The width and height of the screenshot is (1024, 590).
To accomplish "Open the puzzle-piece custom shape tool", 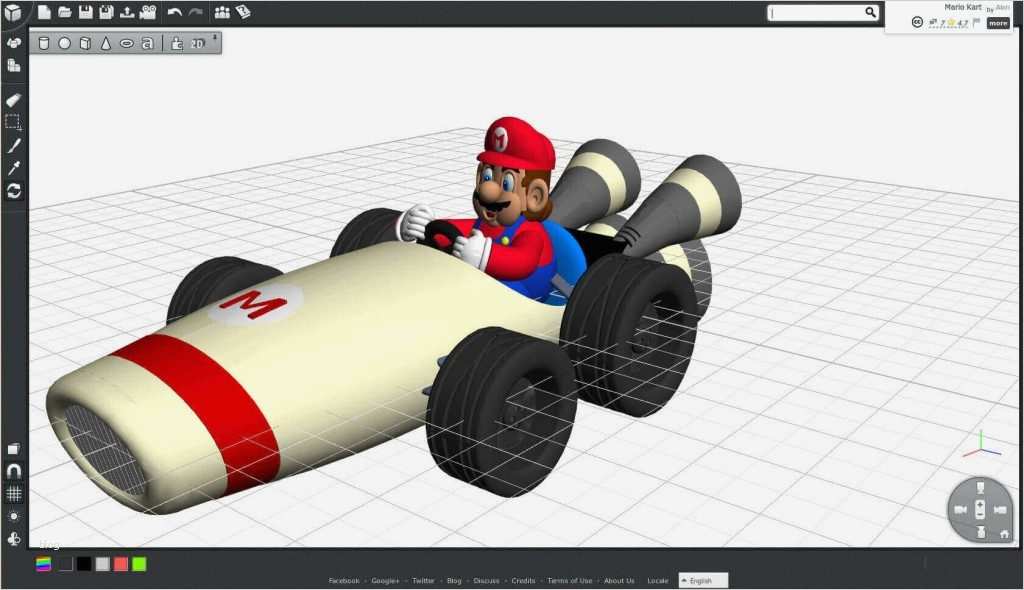I will coord(176,43).
